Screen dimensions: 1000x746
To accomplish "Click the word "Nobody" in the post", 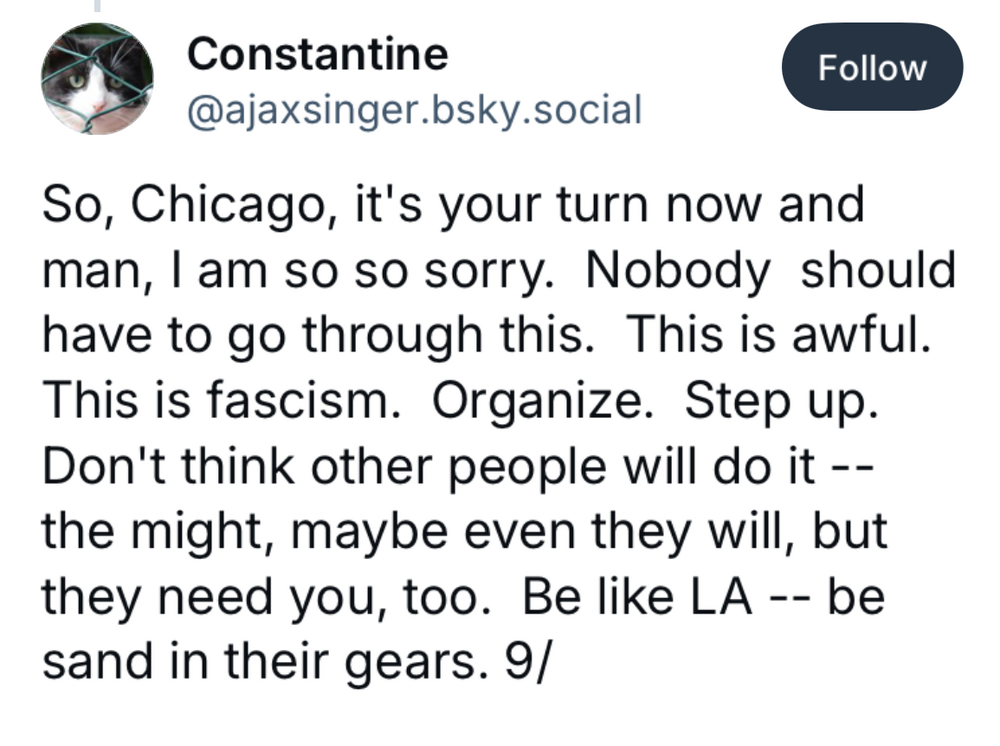I will [678, 270].
